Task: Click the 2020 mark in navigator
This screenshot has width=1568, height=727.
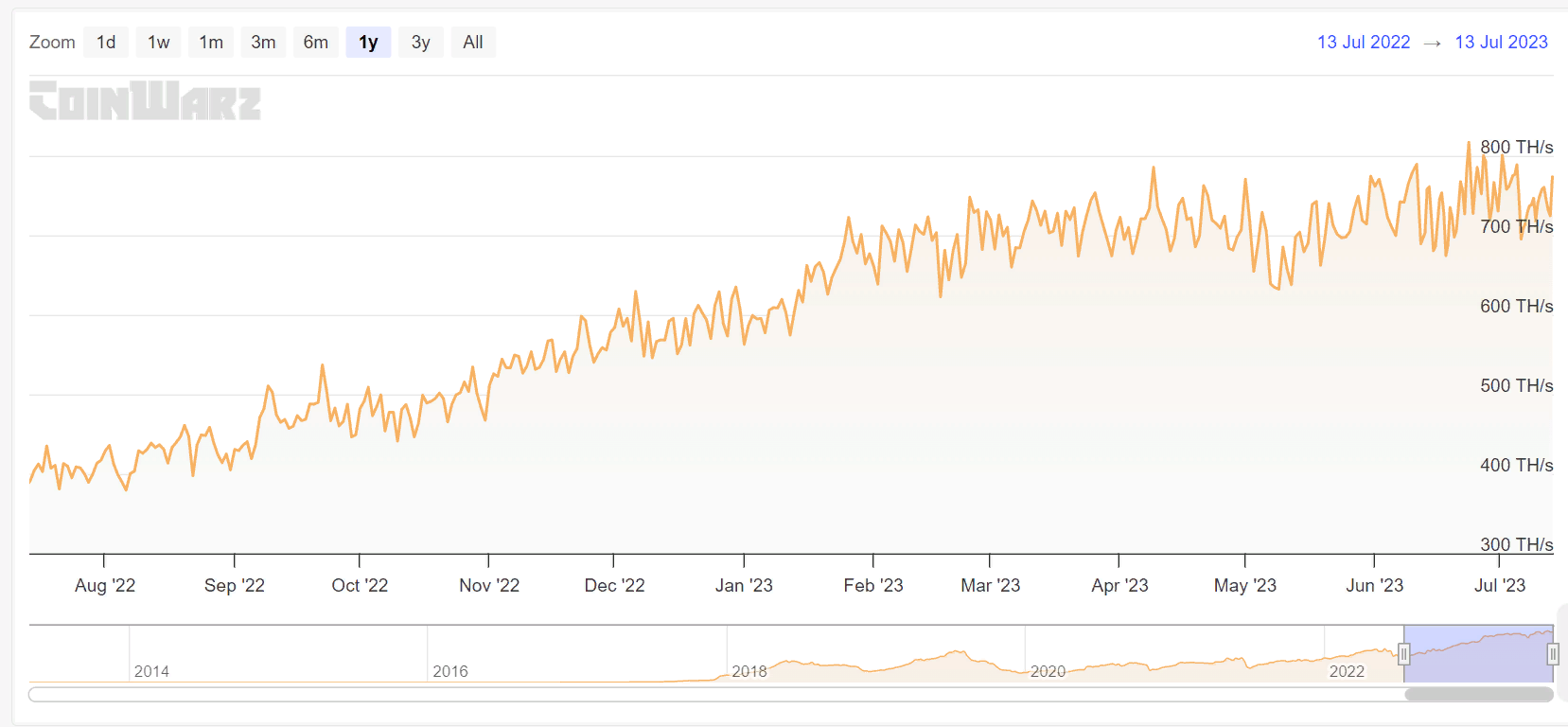Action: (x=1048, y=671)
